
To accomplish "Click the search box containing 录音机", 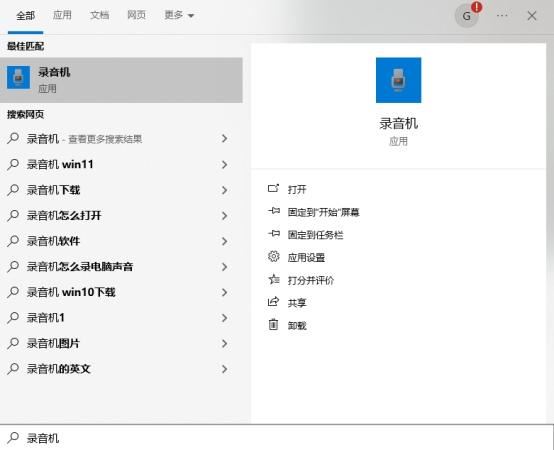I will [x=277, y=437].
